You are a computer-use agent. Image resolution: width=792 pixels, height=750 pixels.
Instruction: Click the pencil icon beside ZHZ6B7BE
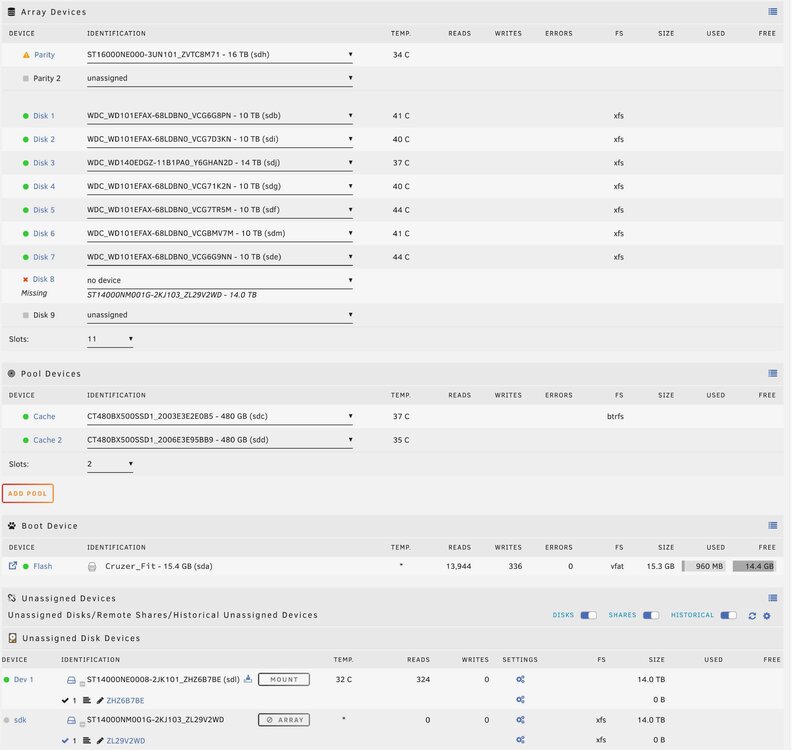point(100,701)
